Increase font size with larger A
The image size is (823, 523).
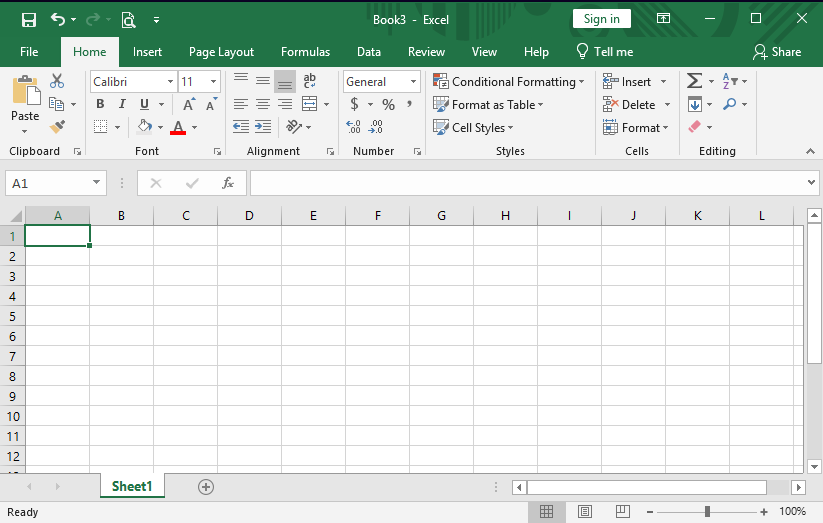click(x=189, y=104)
